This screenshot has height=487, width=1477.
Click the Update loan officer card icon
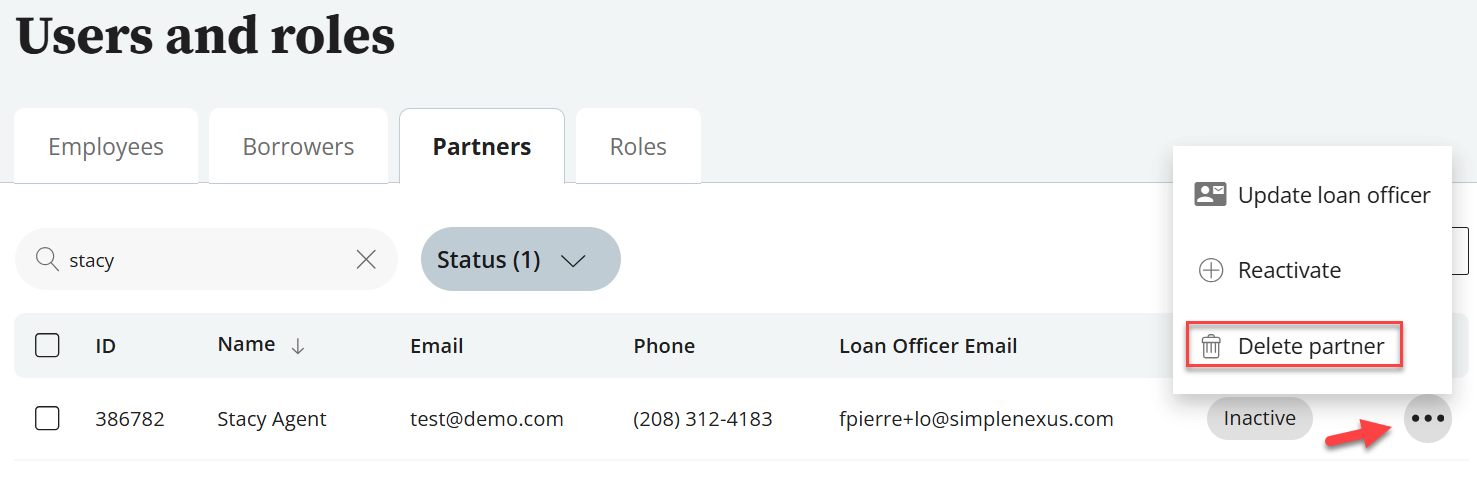1210,195
